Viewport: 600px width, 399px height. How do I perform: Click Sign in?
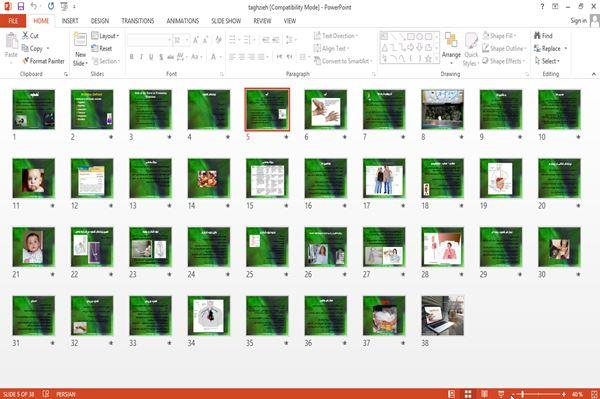pos(578,21)
